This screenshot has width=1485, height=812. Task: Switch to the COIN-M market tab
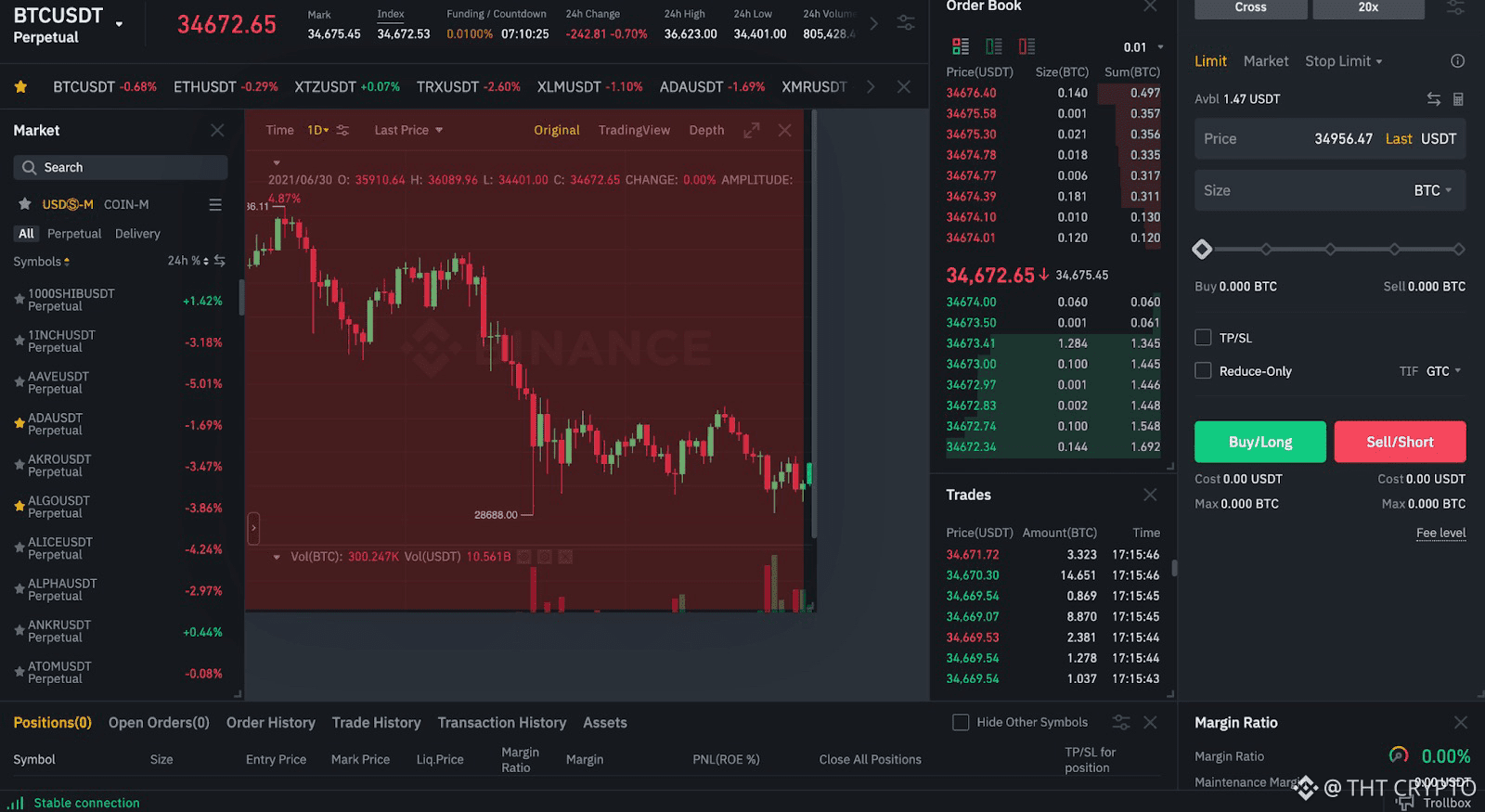pyautogui.click(x=126, y=204)
